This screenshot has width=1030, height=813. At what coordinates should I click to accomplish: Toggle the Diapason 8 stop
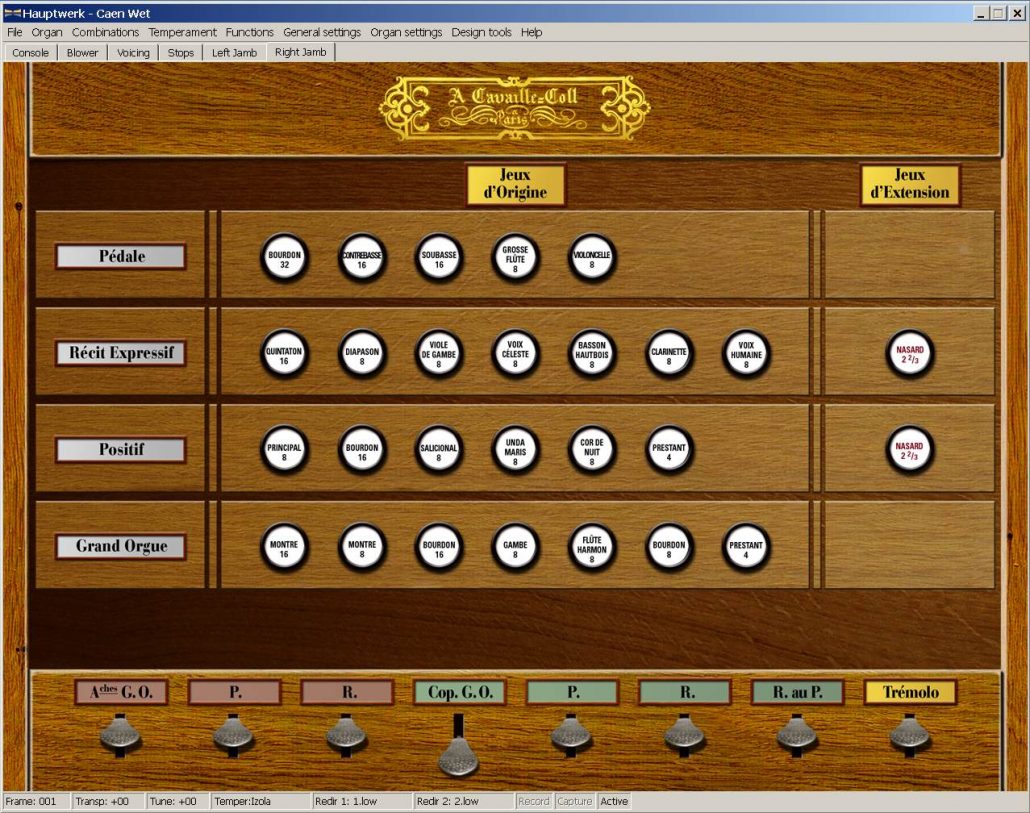[x=362, y=355]
